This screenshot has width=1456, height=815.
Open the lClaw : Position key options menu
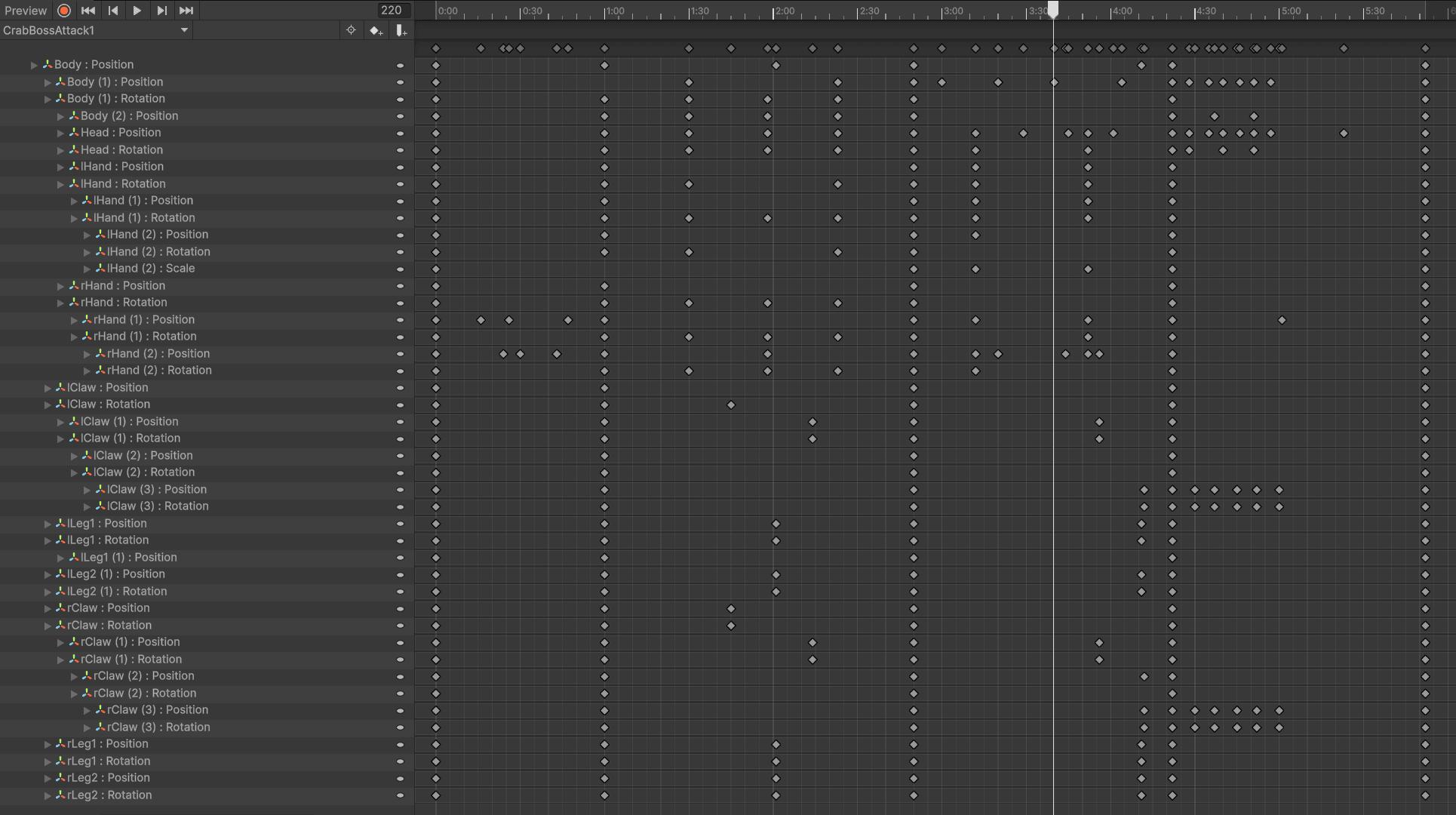400,388
